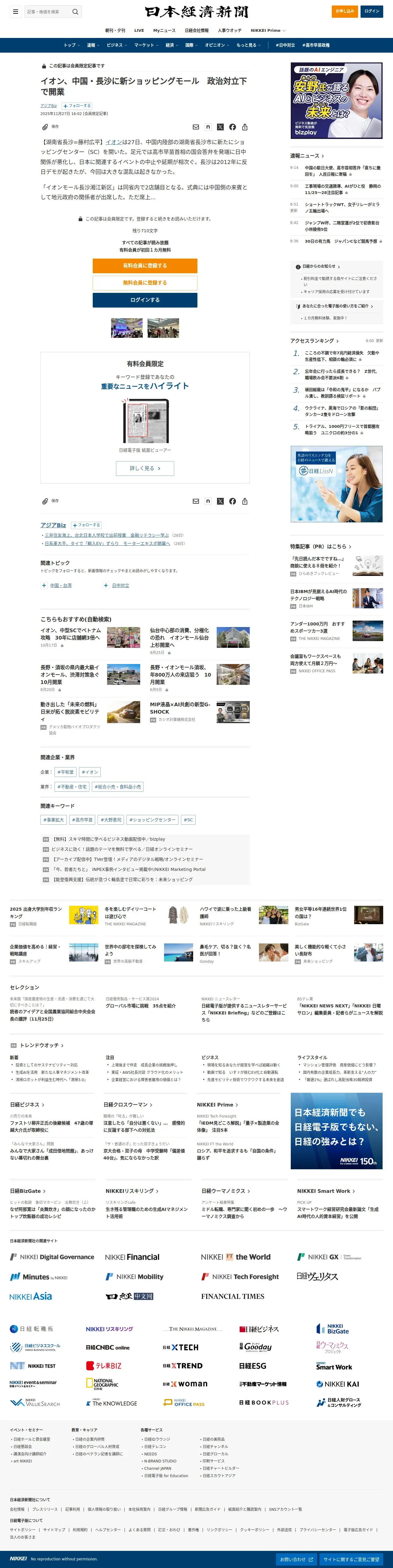Click 有料会員に登録する orange button
The image size is (393, 1568).
(145, 266)
